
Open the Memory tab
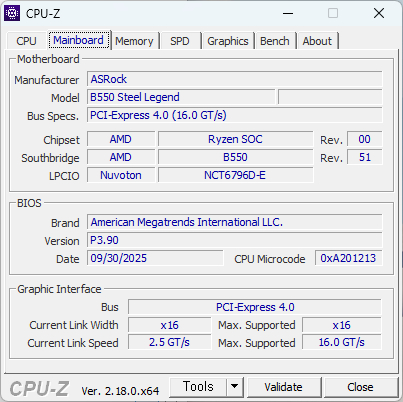(134, 41)
